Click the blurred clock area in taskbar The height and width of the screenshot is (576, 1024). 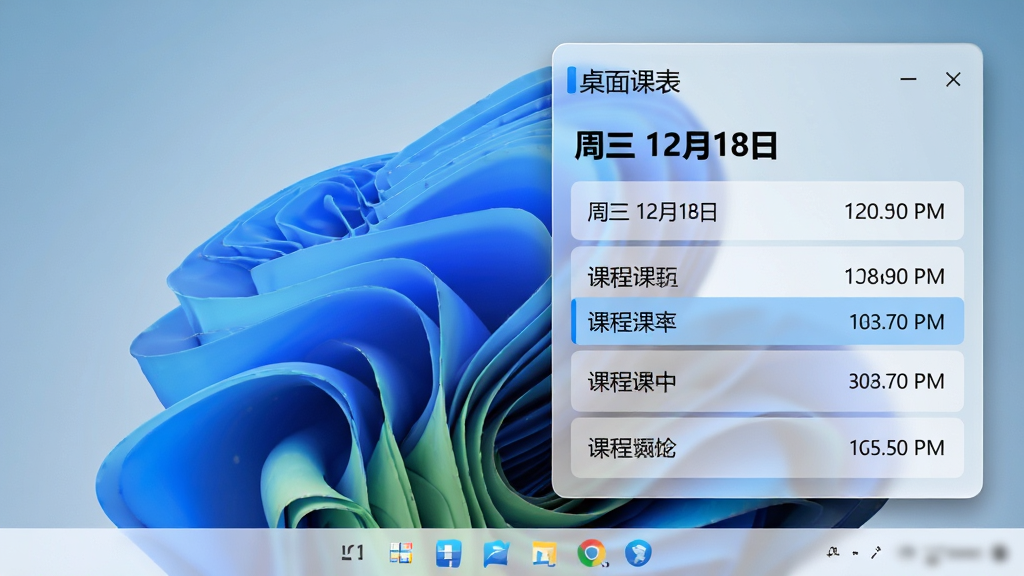click(x=953, y=554)
